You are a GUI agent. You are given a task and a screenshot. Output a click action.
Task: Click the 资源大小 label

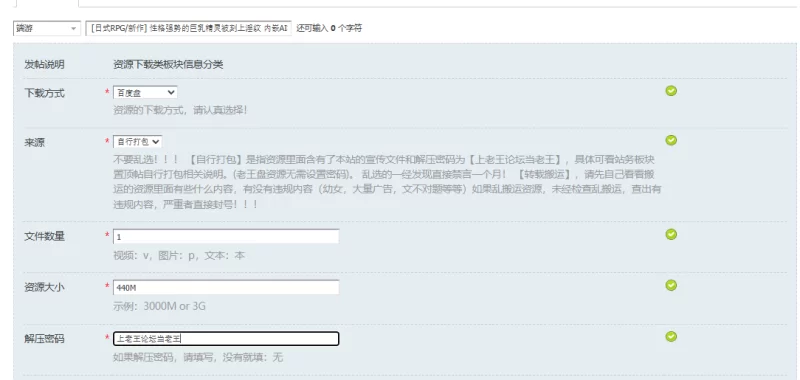[x=44, y=288]
